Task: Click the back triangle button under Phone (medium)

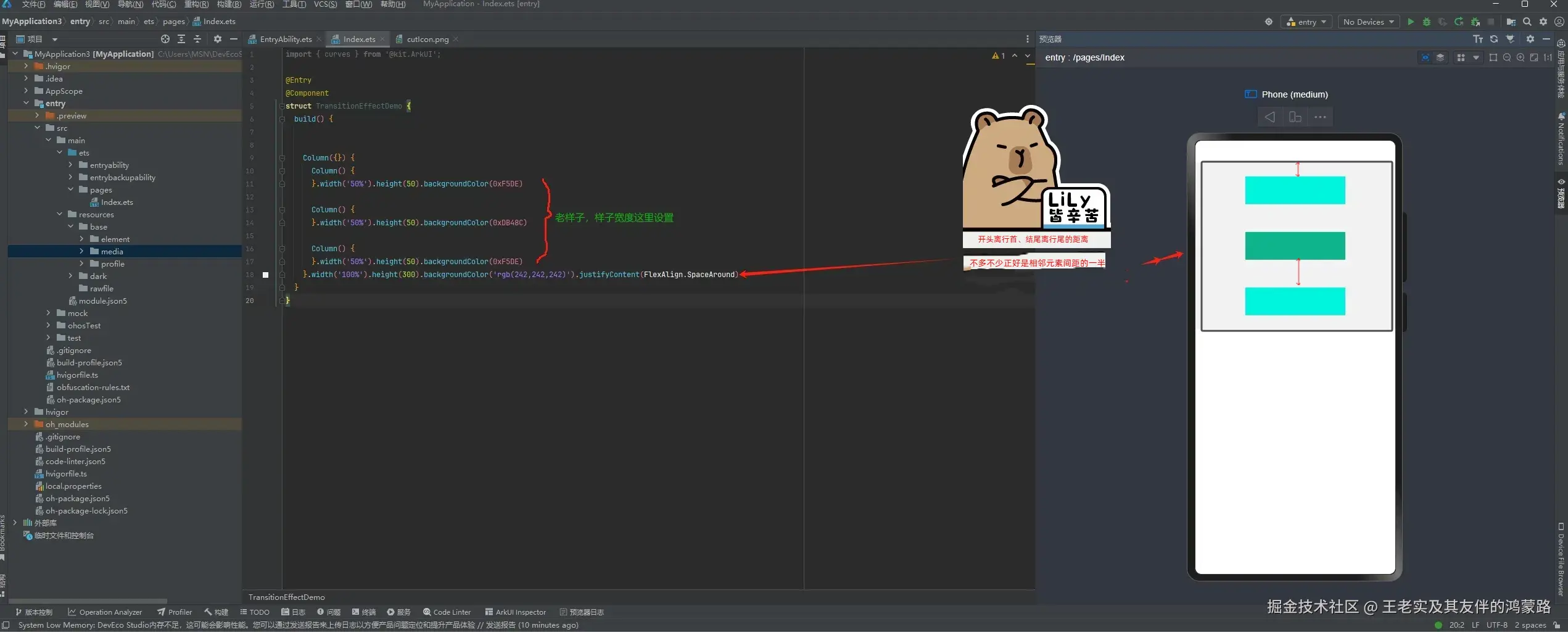Action: click(1269, 117)
